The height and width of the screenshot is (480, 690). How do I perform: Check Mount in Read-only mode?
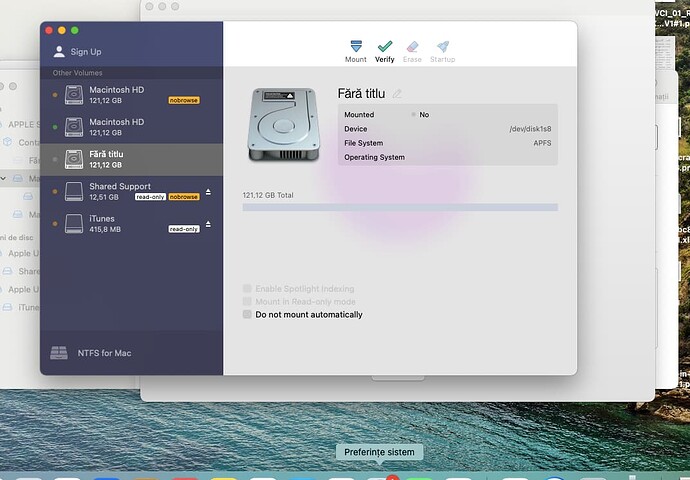[248, 301]
